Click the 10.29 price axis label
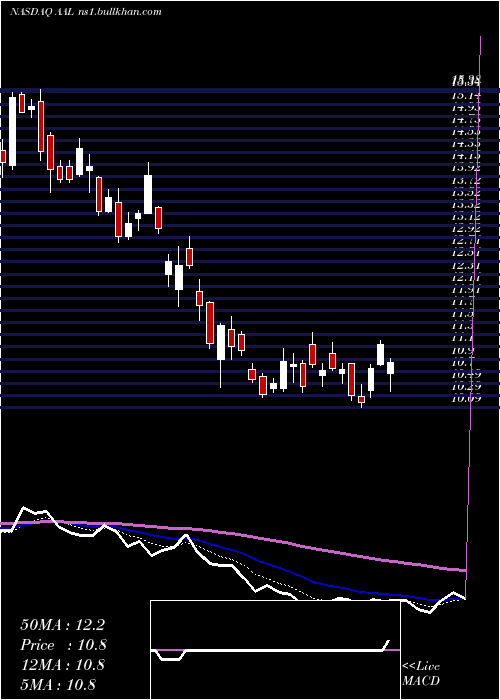500x700 pixels. 466,386
